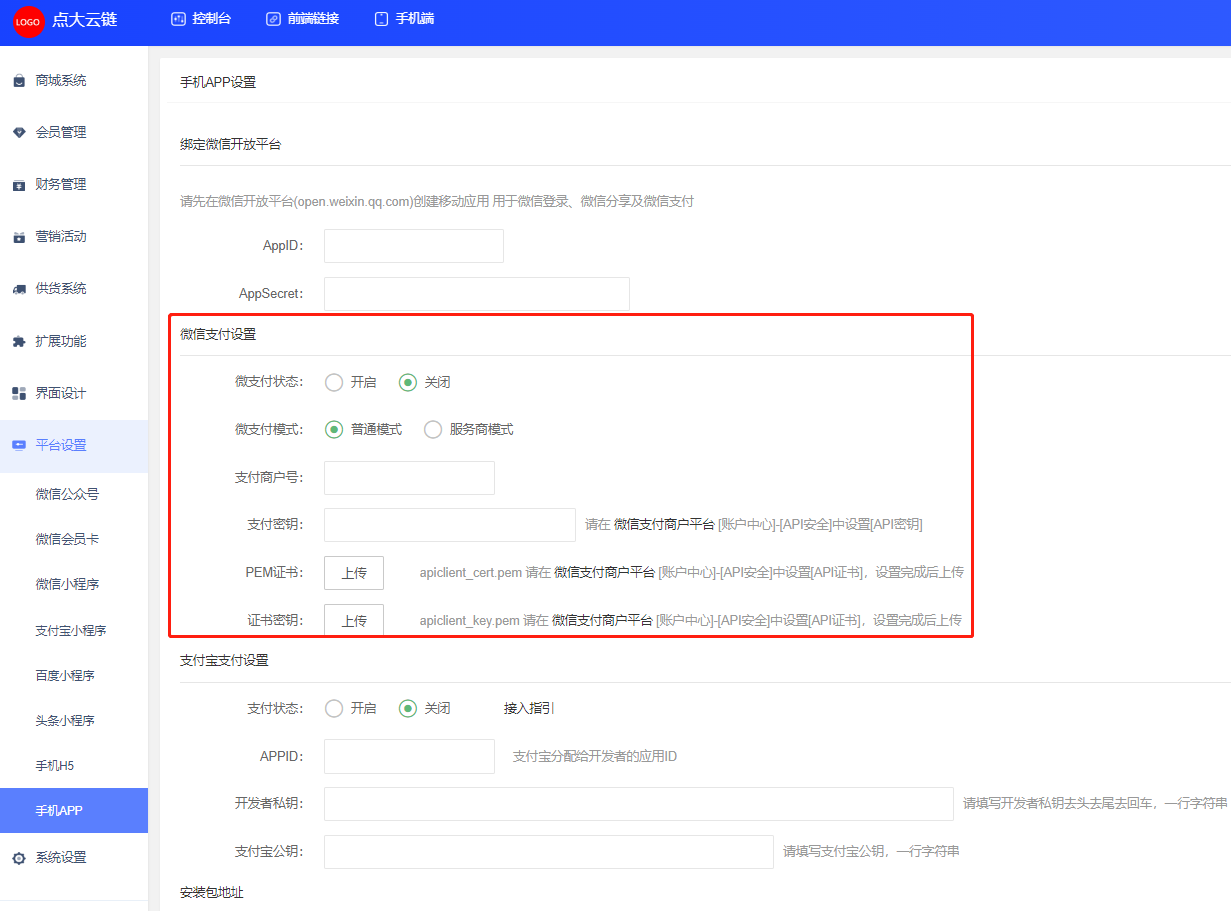Set Alipay 支付状态 to 关闭
Viewport: 1231px width, 911px height.
[408, 708]
